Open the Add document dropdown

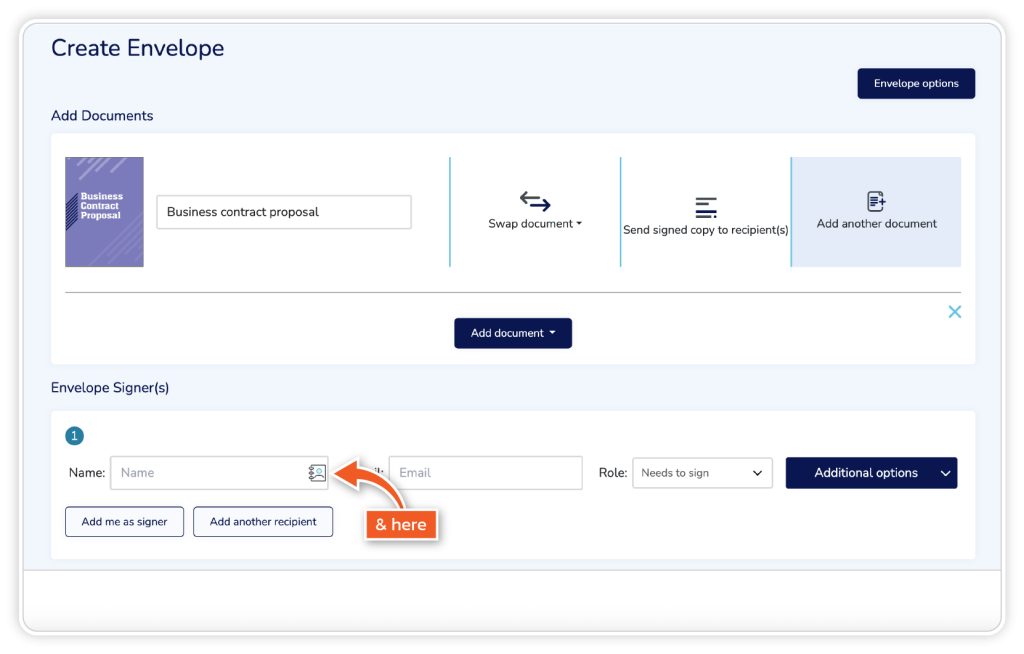pyautogui.click(x=512, y=333)
